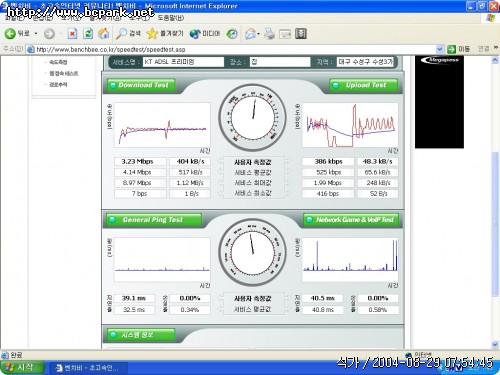
Task: Open the 검색 search pane
Action: (x=128, y=34)
